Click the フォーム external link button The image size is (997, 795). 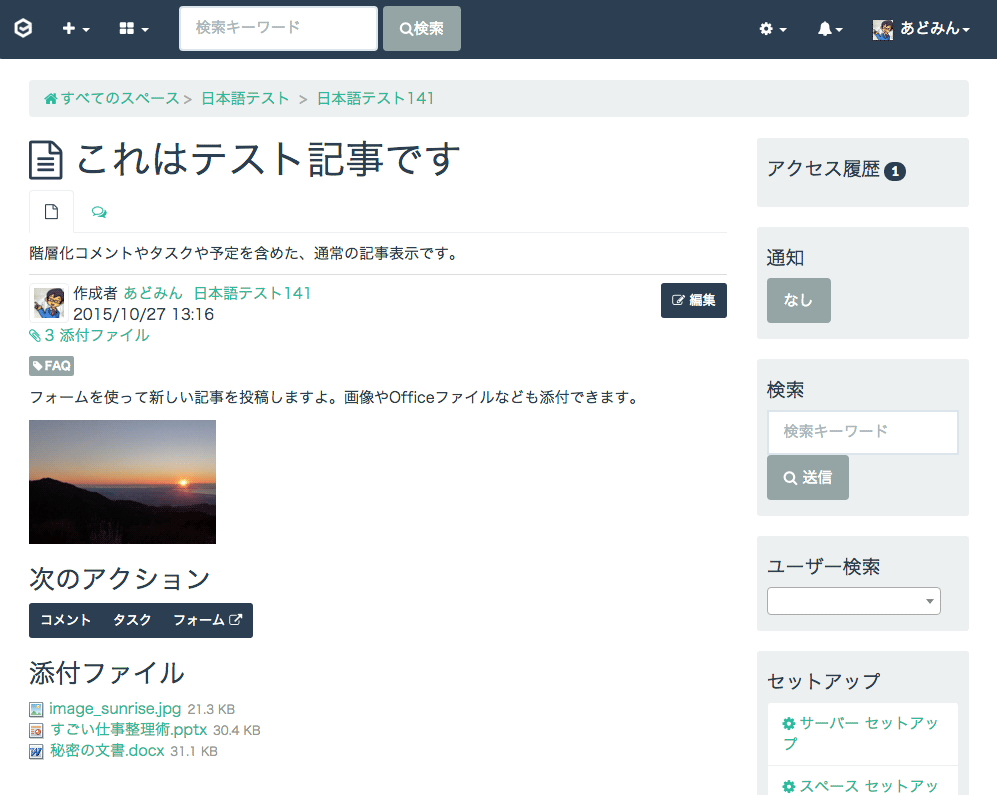[207, 620]
